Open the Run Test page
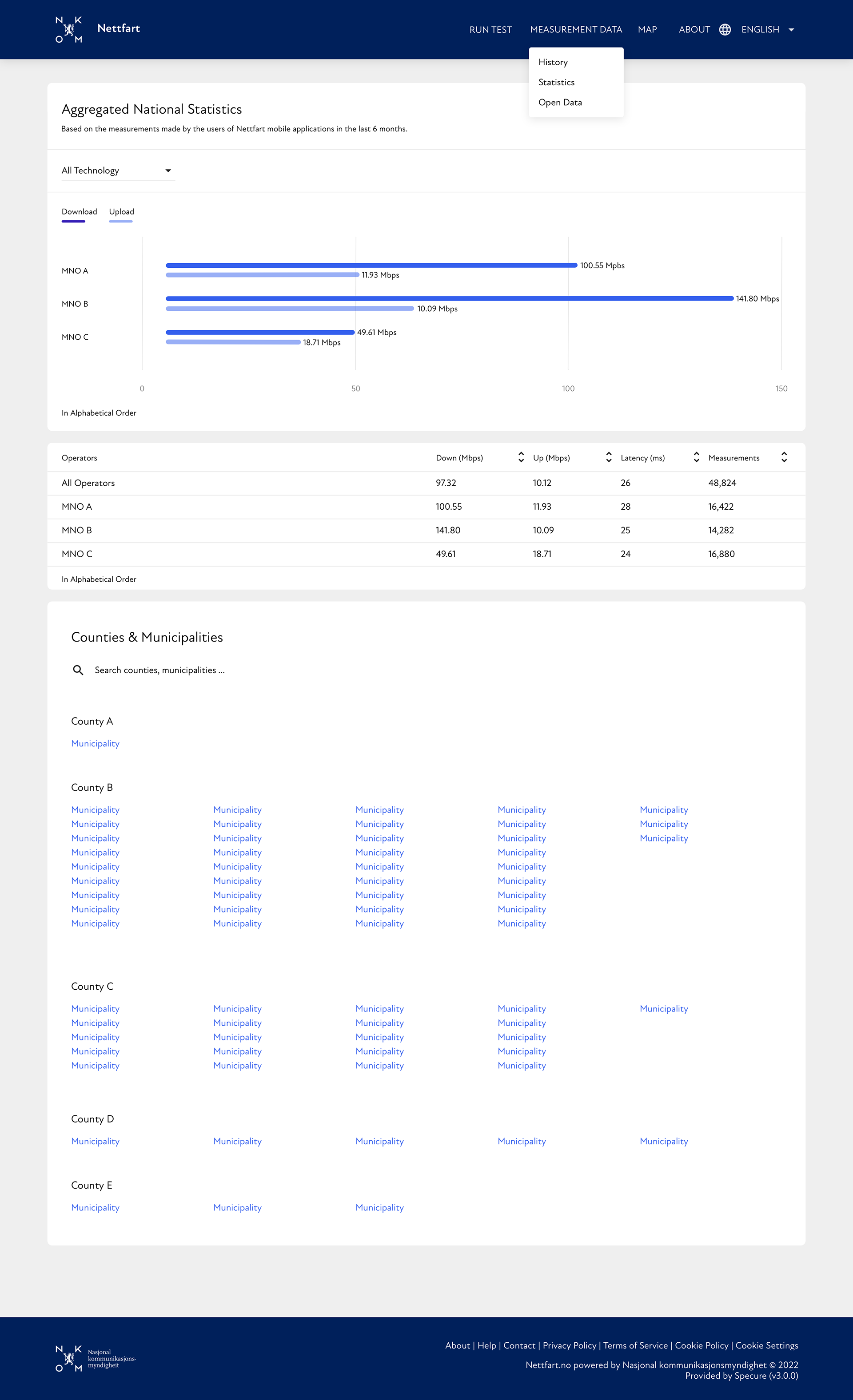Image resolution: width=853 pixels, height=1400 pixels. pos(490,30)
